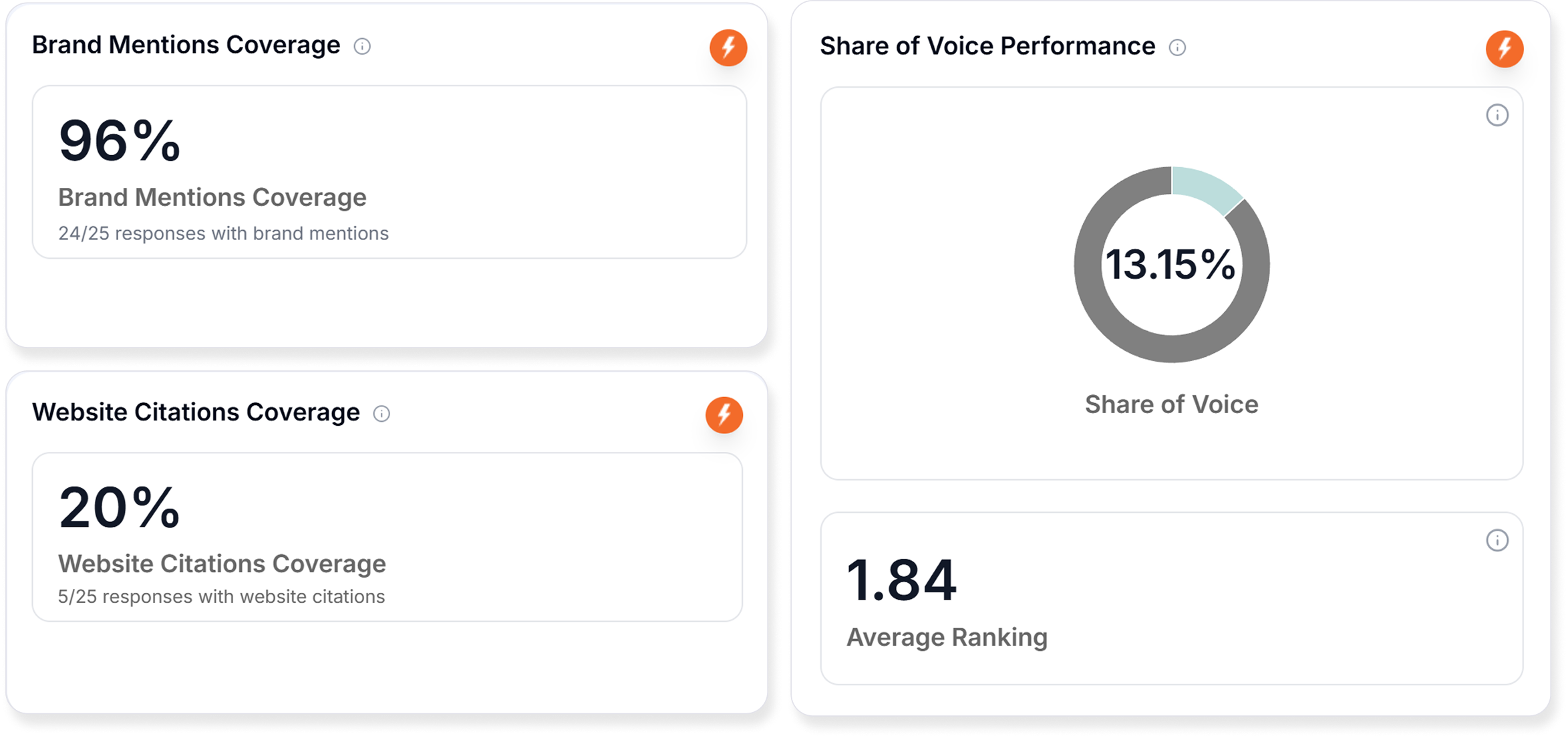Click the info icon in the Average Ranking card
Image resolution: width=1568 pixels, height=738 pixels.
pyautogui.click(x=1497, y=540)
